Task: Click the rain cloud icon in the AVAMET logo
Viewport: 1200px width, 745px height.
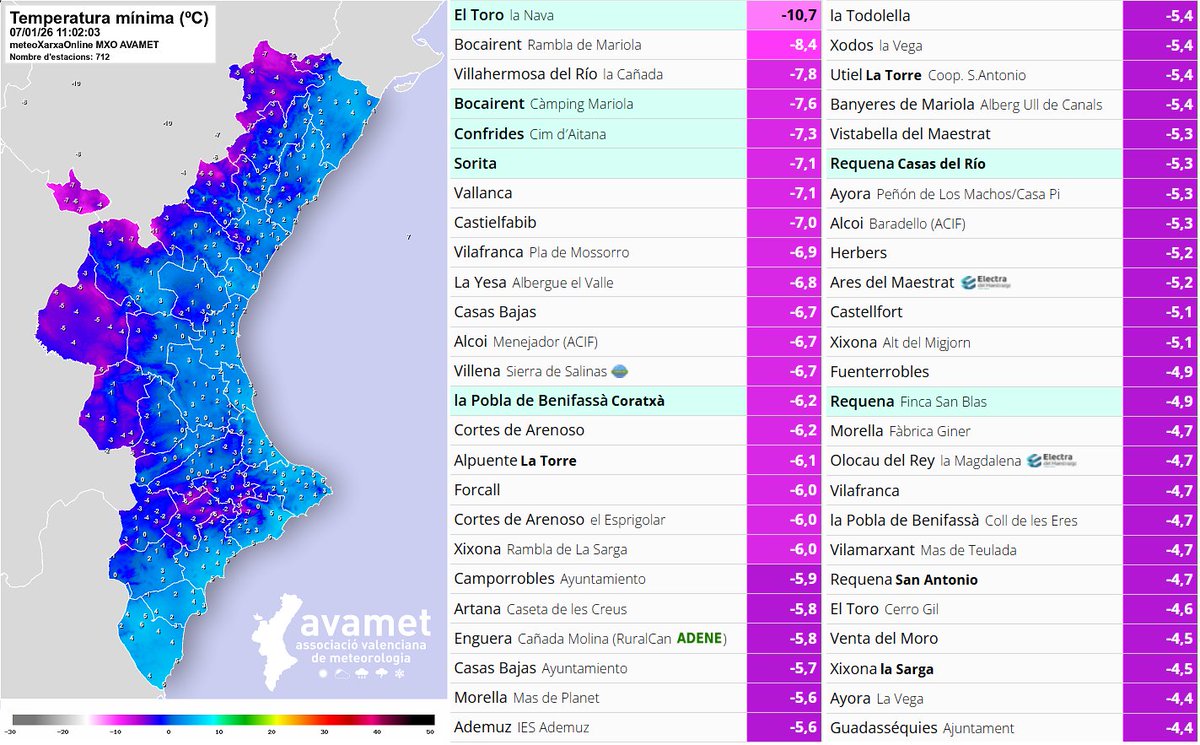Action: [x=361, y=673]
